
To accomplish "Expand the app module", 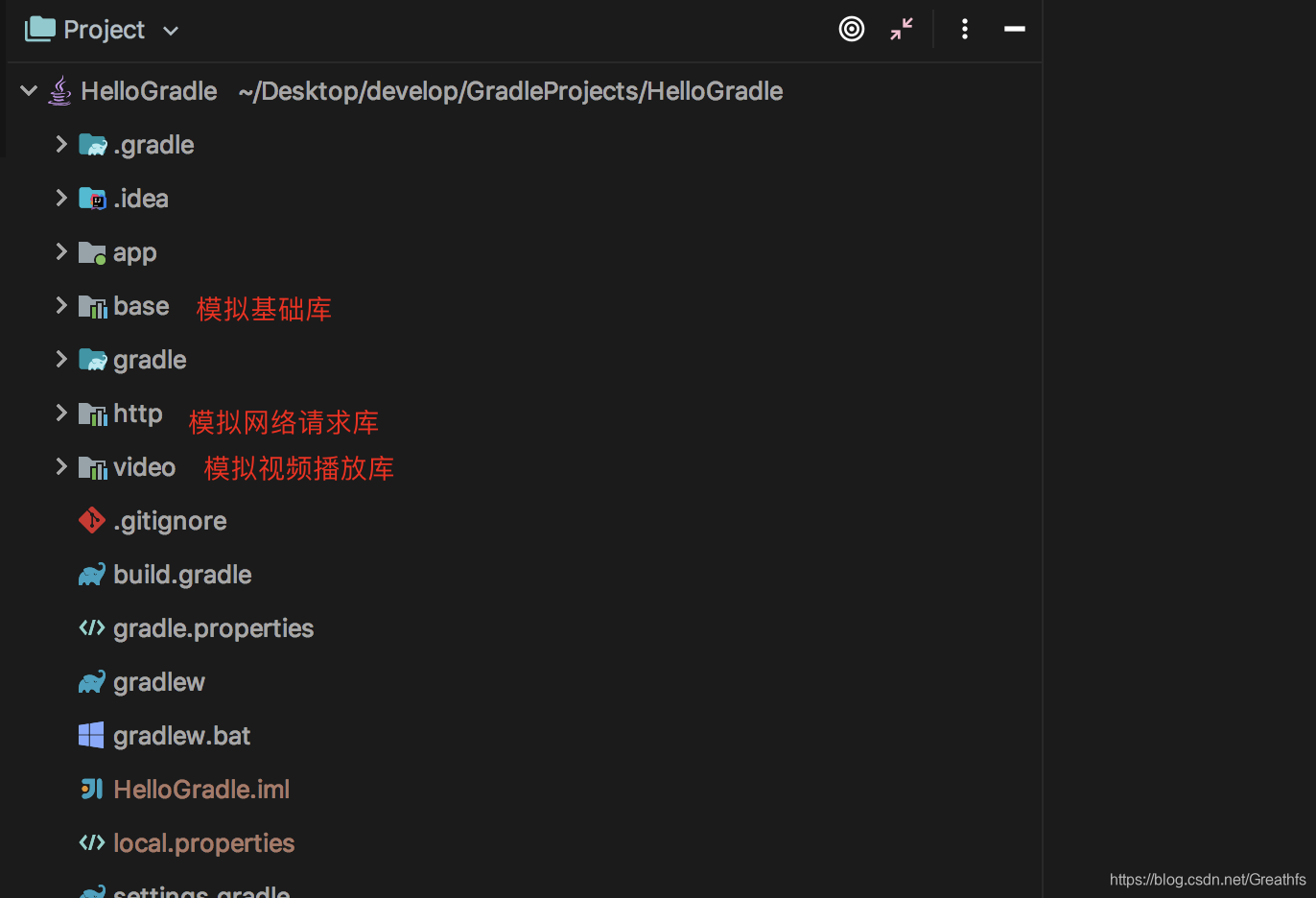I will pyautogui.click(x=61, y=251).
